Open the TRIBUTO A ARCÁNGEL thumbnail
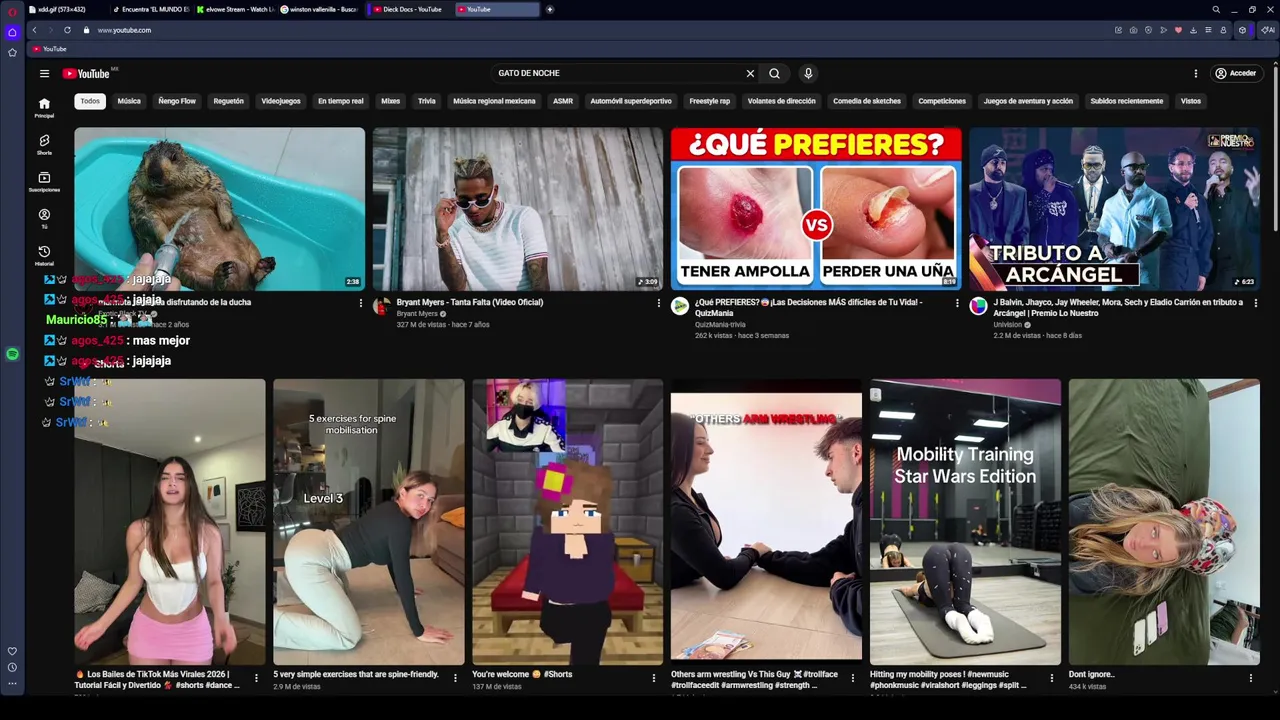This screenshot has height=720, width=1280. tap(1114, 209)
